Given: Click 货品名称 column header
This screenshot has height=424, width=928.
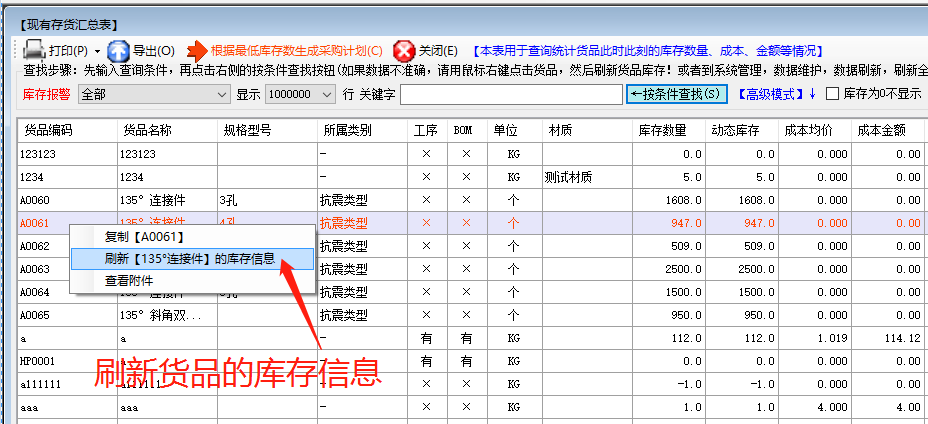Looking at the screenshot, I should click(167, 131).
